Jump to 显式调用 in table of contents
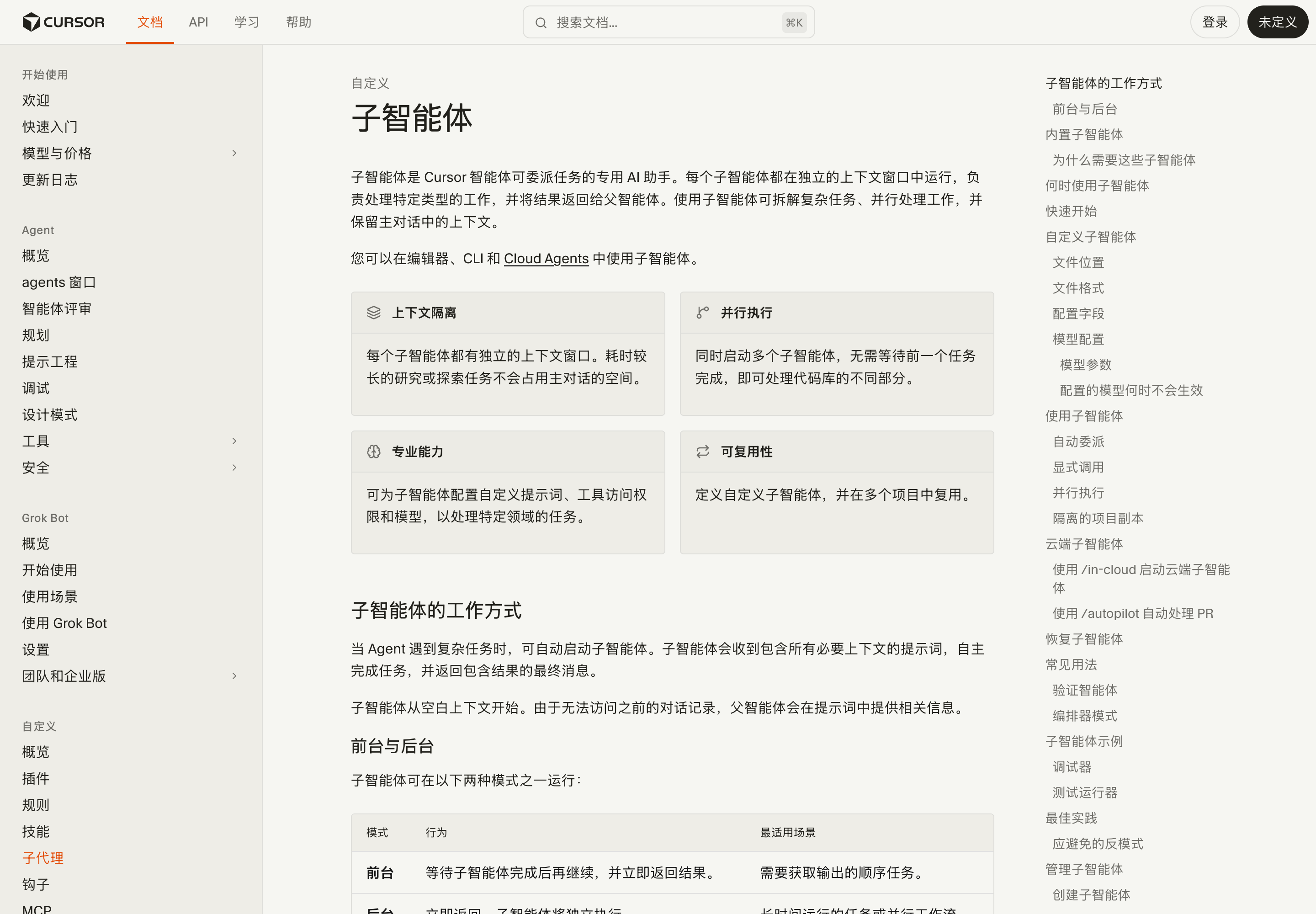This screenshot has height=914, width=1316. point(1078,468)
